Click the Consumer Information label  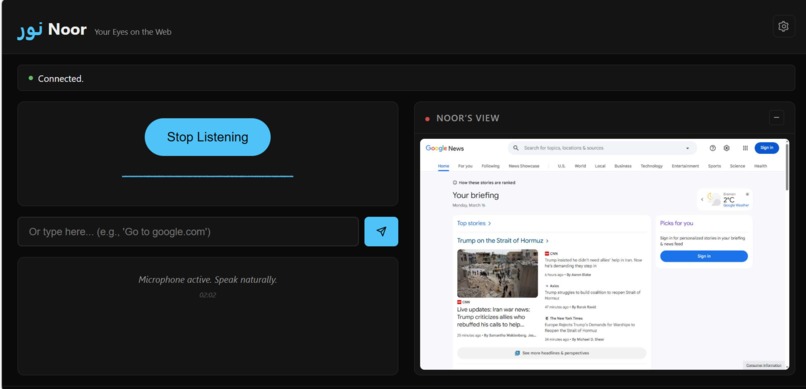point(764,365)
